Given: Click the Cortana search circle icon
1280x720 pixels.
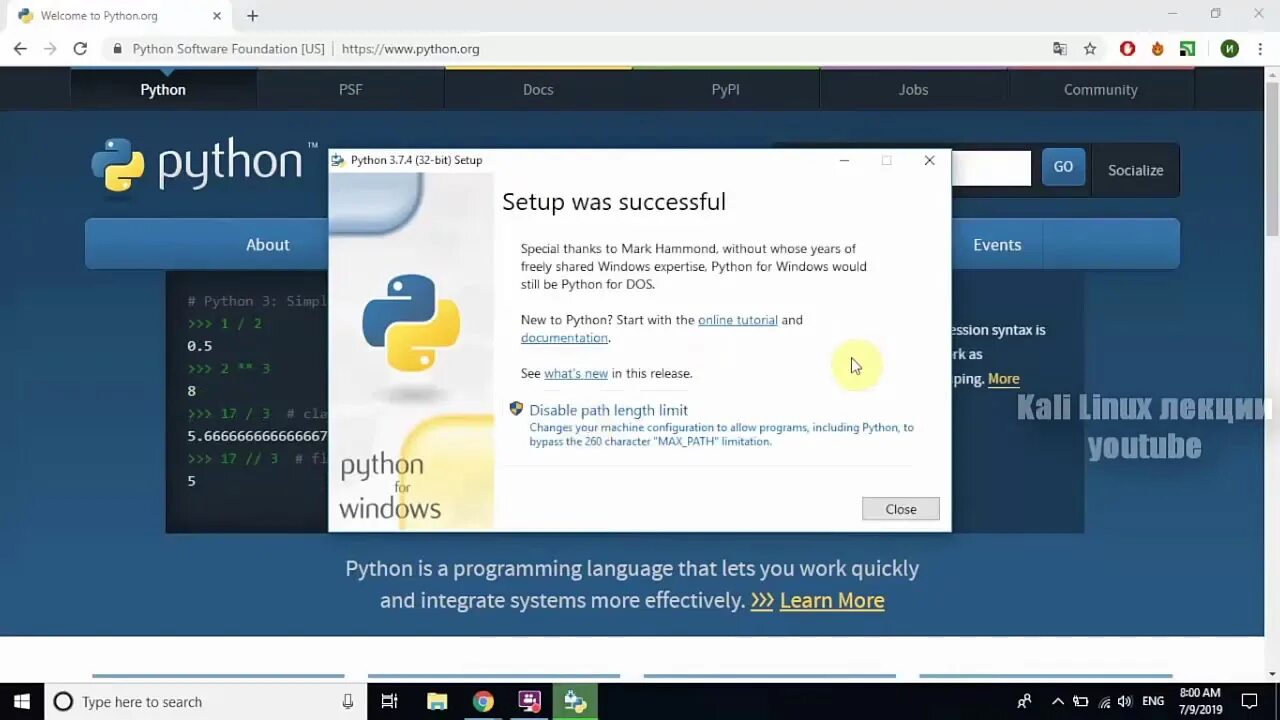Looking at the screenshot, I should 63,701.
